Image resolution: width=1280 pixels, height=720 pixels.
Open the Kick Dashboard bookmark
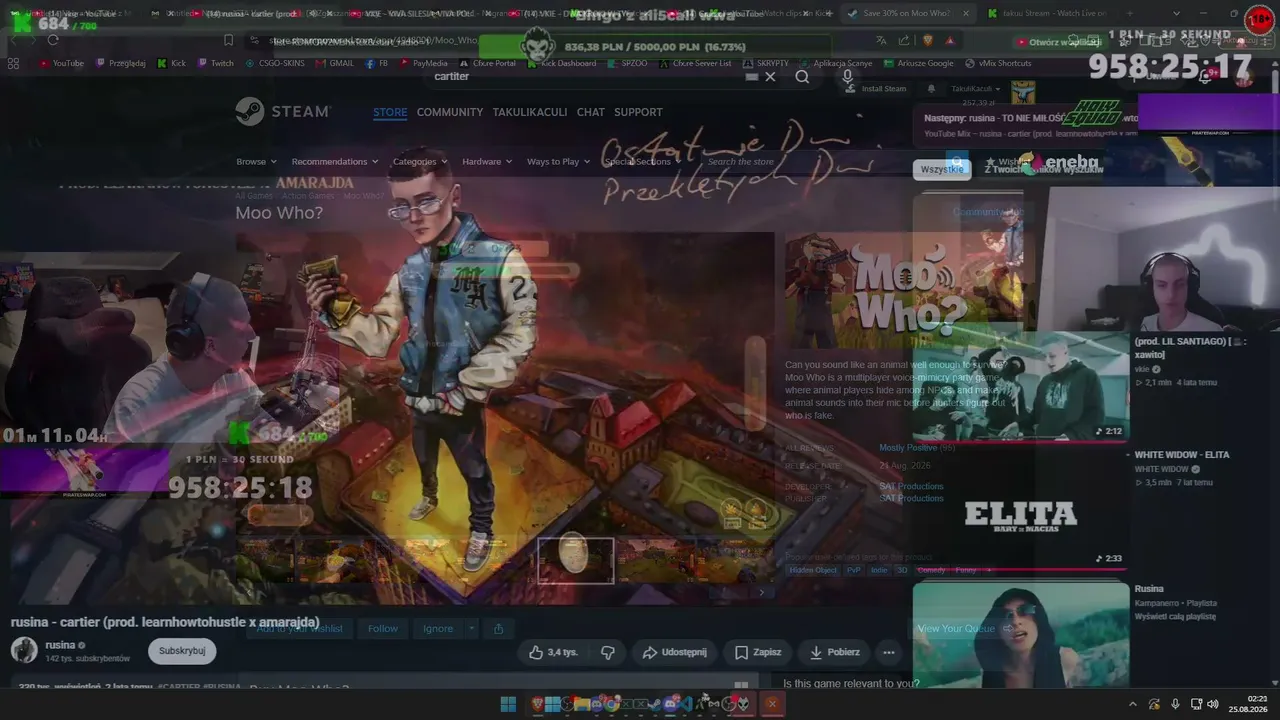[x=561, y=63]
